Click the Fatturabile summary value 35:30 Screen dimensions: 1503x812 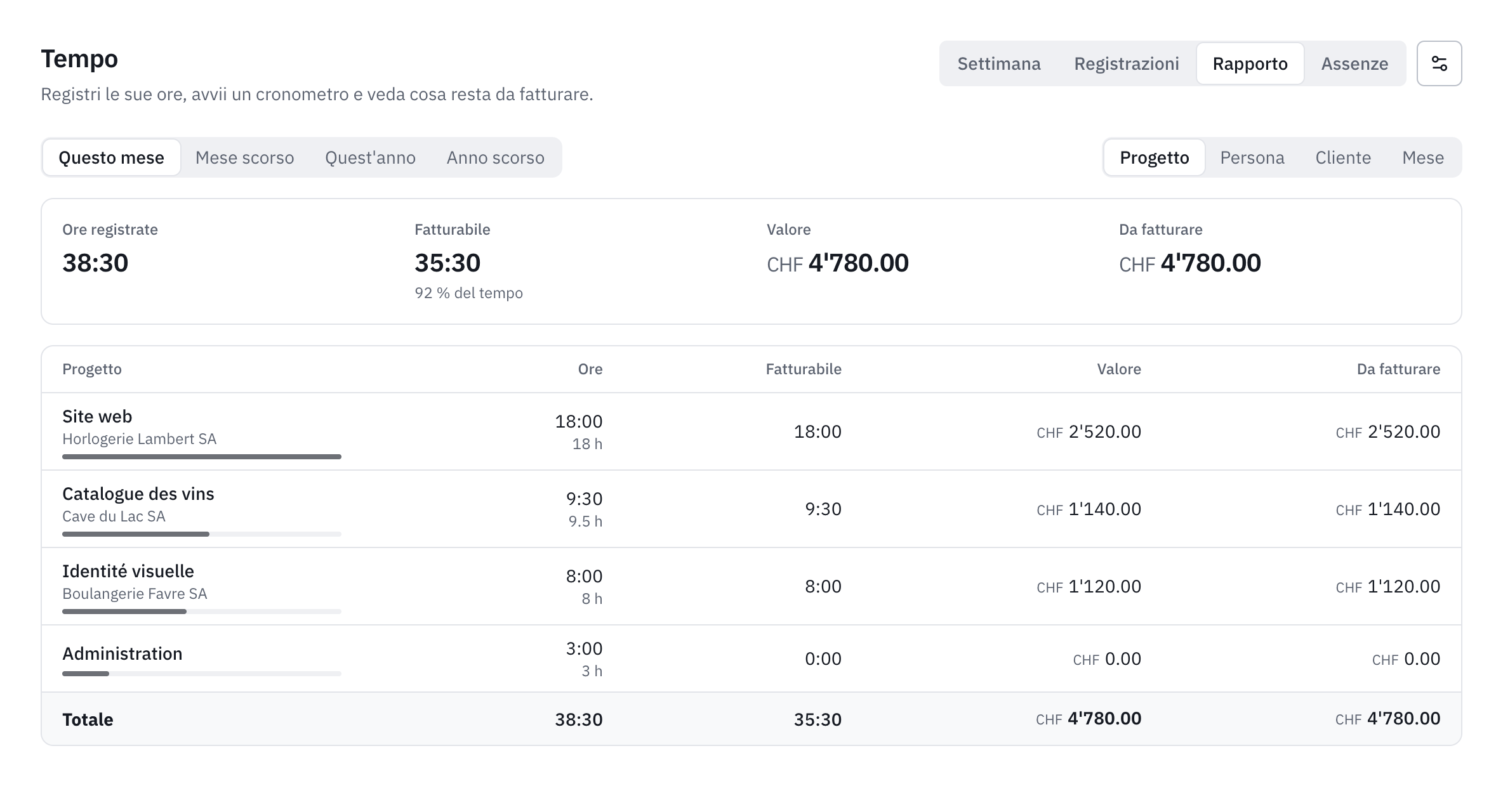(447, 263)
